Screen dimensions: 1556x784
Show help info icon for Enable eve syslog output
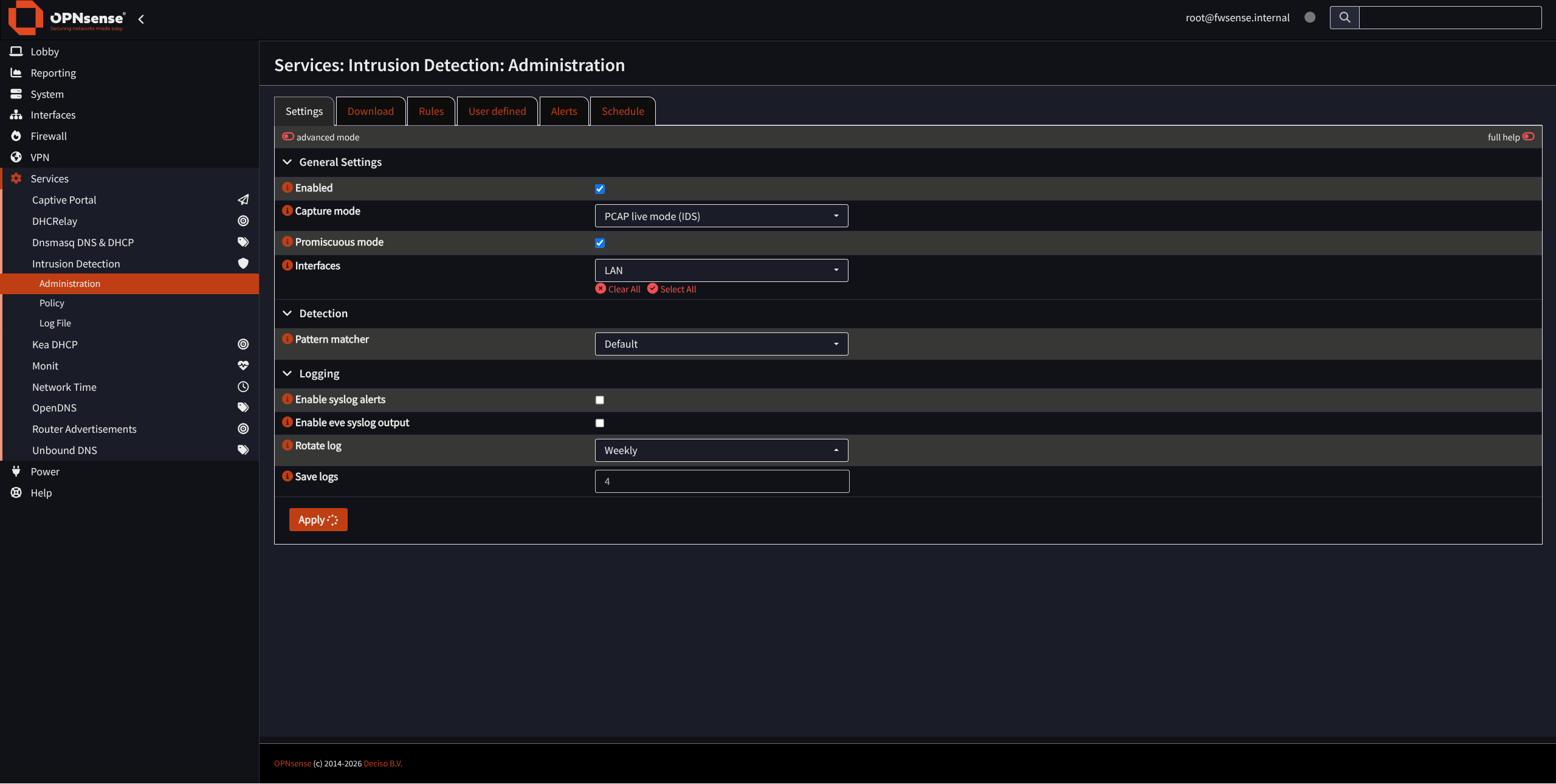[287, 422]
